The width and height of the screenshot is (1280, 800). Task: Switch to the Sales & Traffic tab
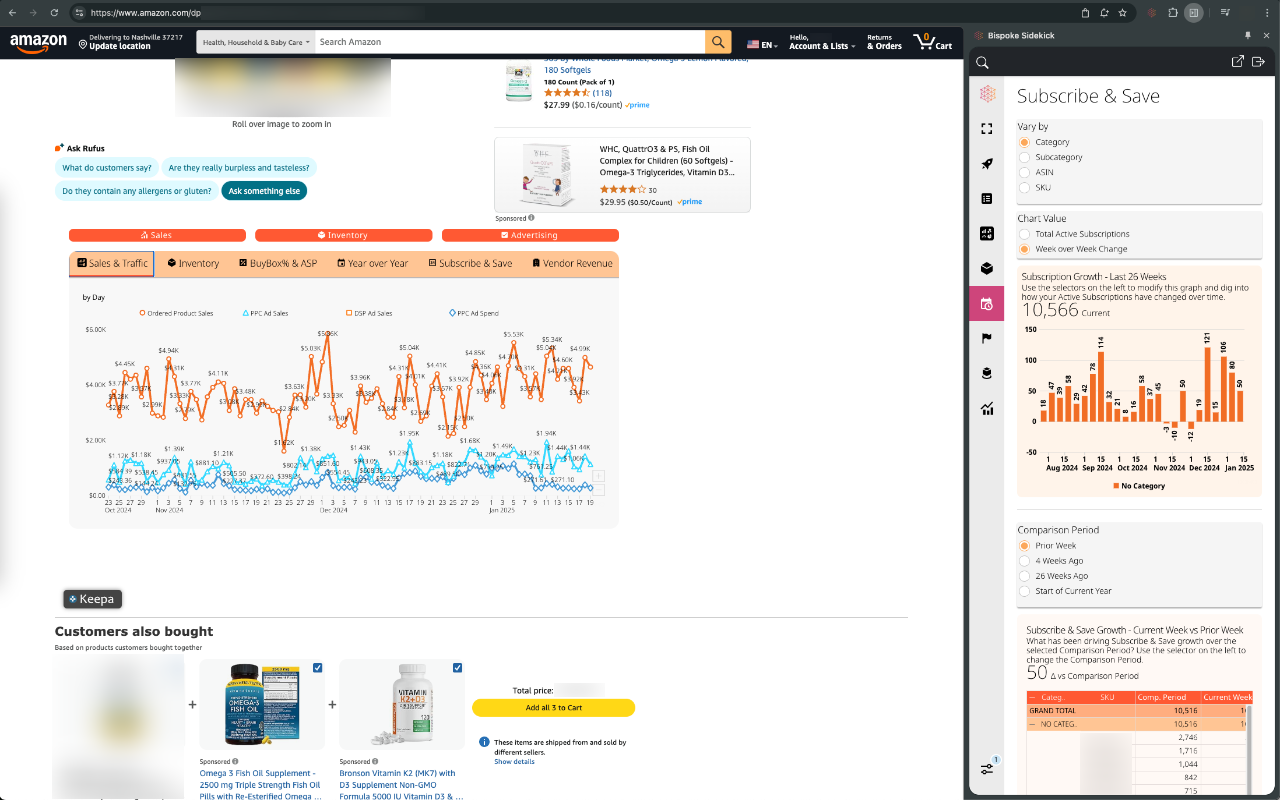tap(111, 264)
